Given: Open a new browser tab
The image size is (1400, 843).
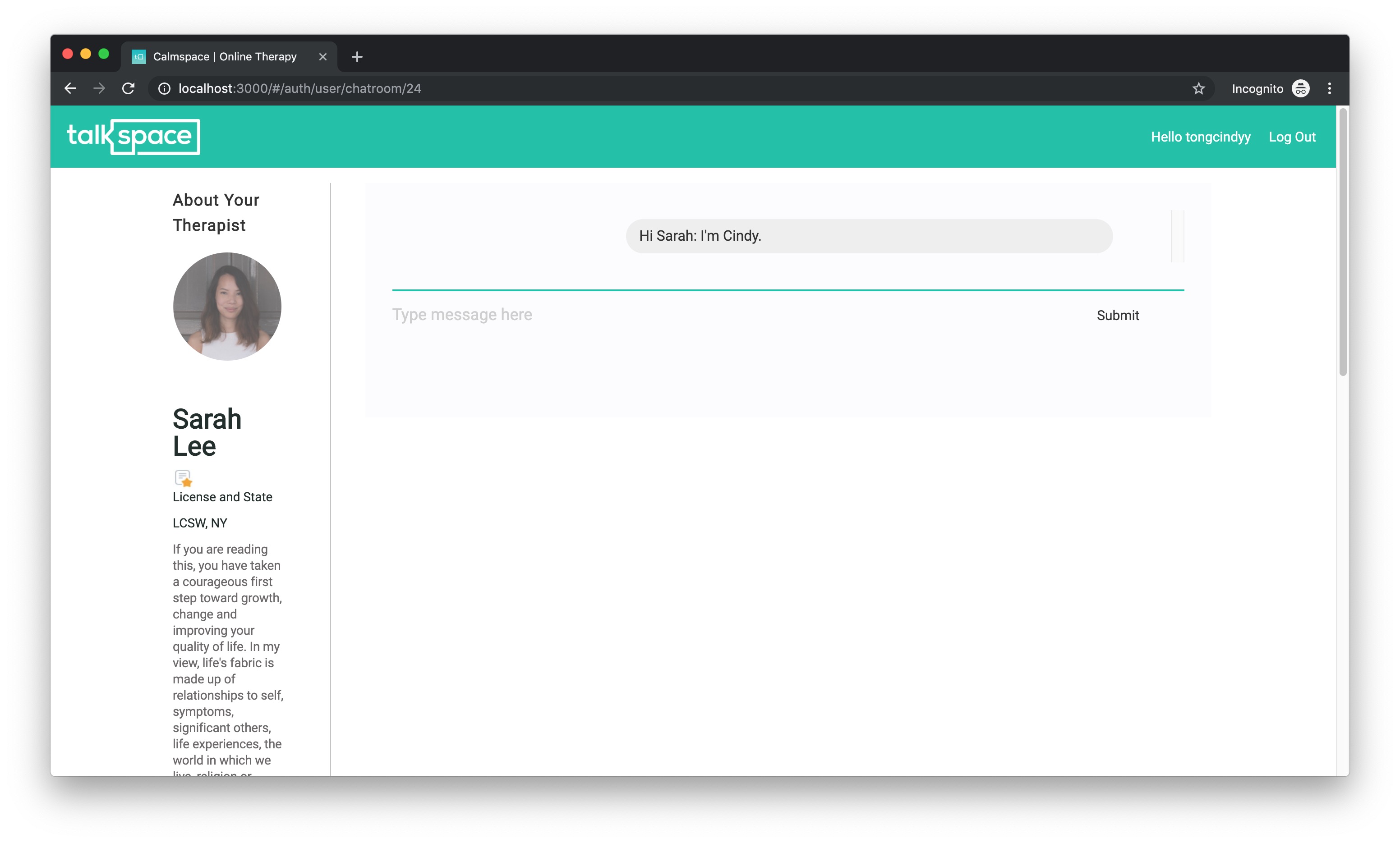Looking at the screenshot, I should pyautogui.click(x=357, y=57).
